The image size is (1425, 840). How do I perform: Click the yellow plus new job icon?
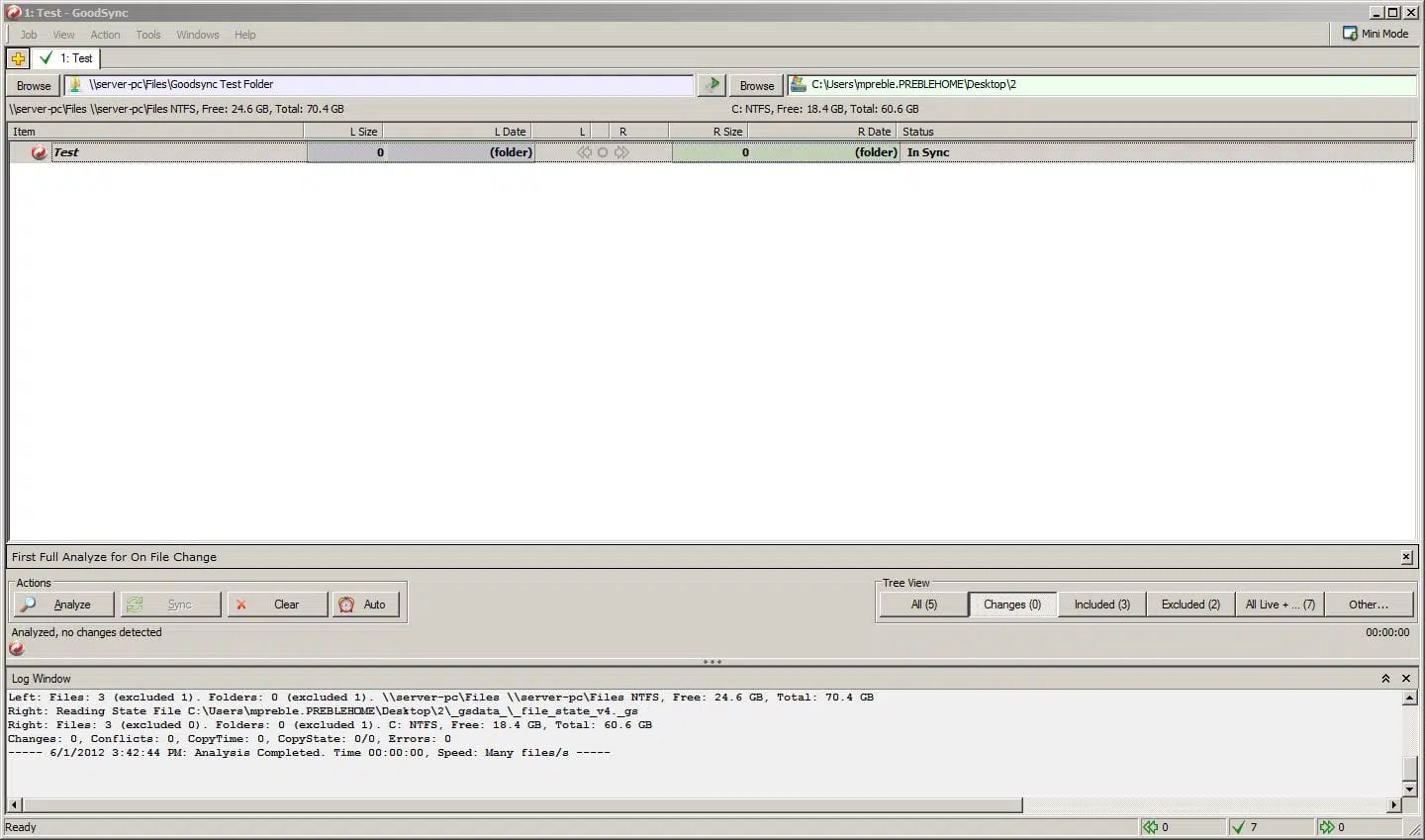click(x=18, y=58)
